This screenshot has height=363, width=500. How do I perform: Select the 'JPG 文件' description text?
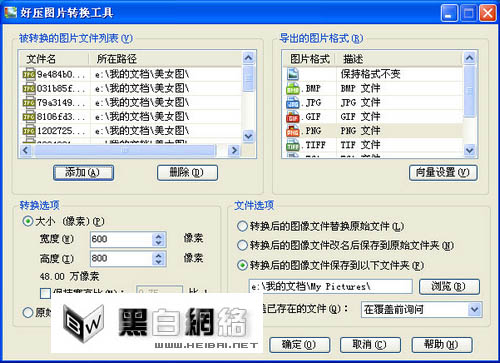point(360,103)
